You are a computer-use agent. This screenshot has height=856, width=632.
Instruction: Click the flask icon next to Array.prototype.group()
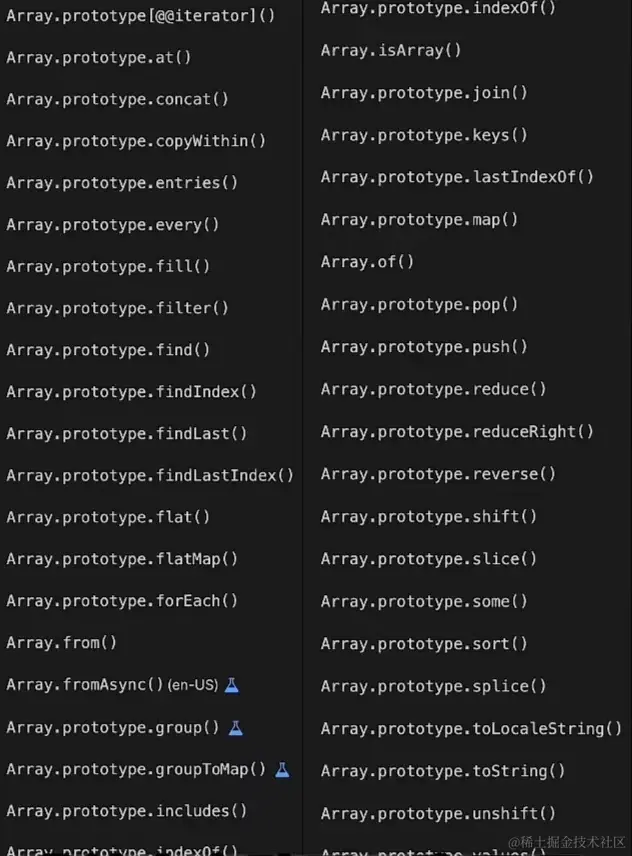point(236,727)
